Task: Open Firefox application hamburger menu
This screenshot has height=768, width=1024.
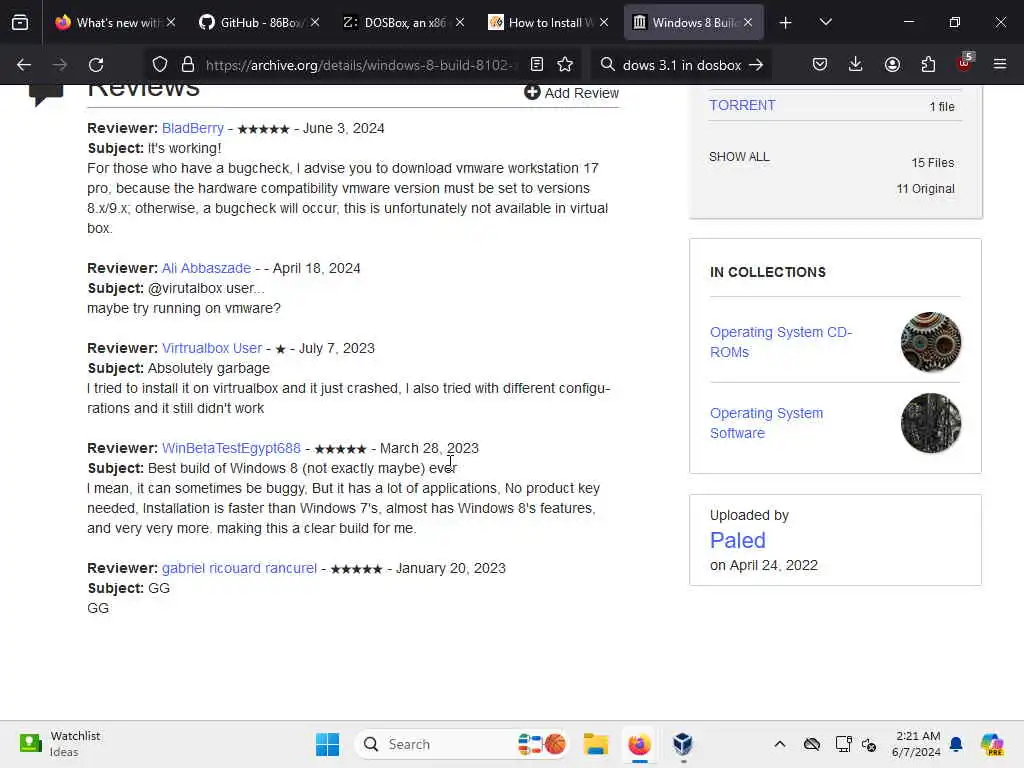Action: click(1000, 64)
